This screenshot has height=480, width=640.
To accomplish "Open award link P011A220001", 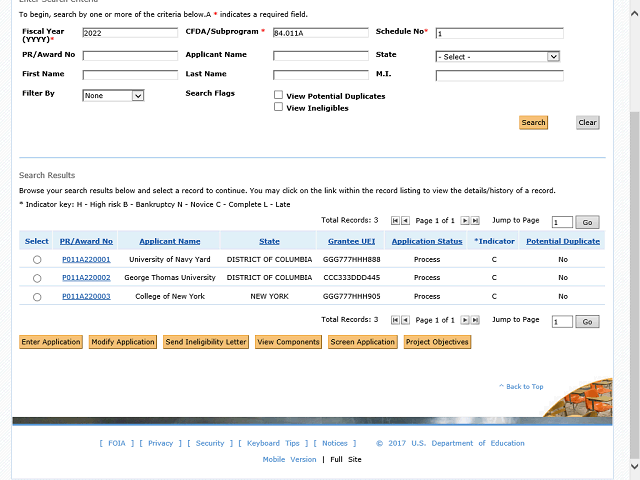I will 86,260.
